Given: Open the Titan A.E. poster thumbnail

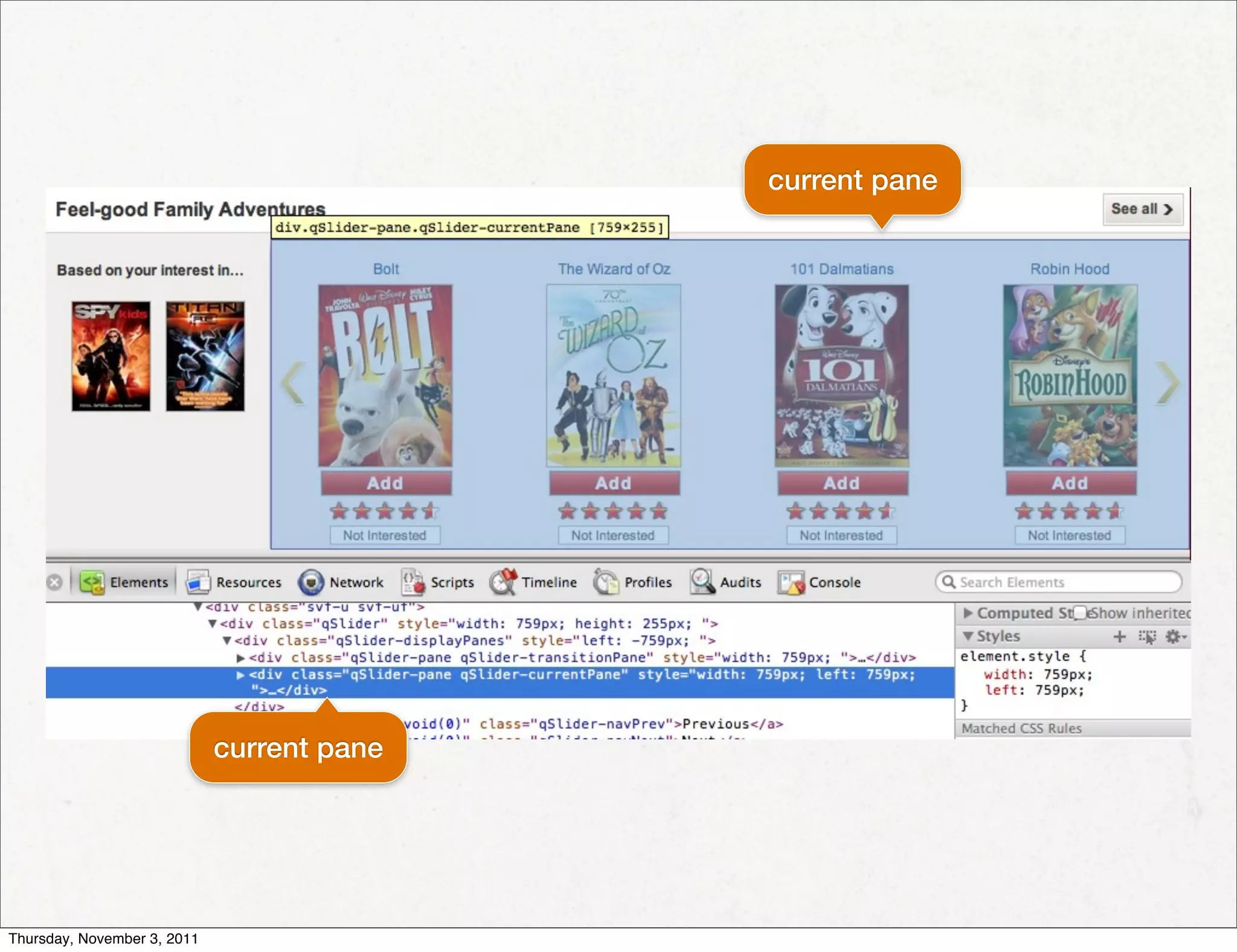Looking at the screenshot, I should (205, 356).
